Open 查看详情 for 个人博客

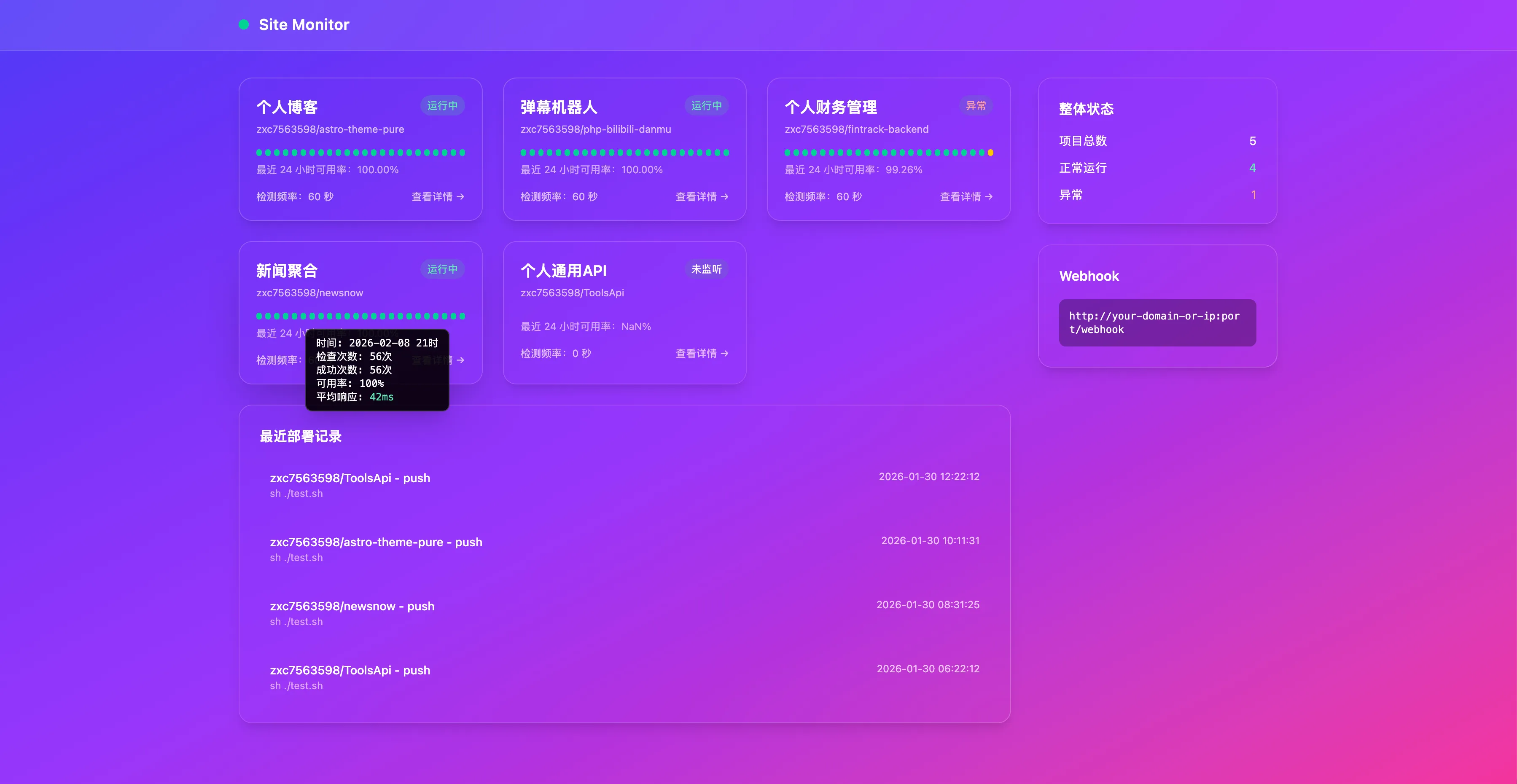click(438, 196)
